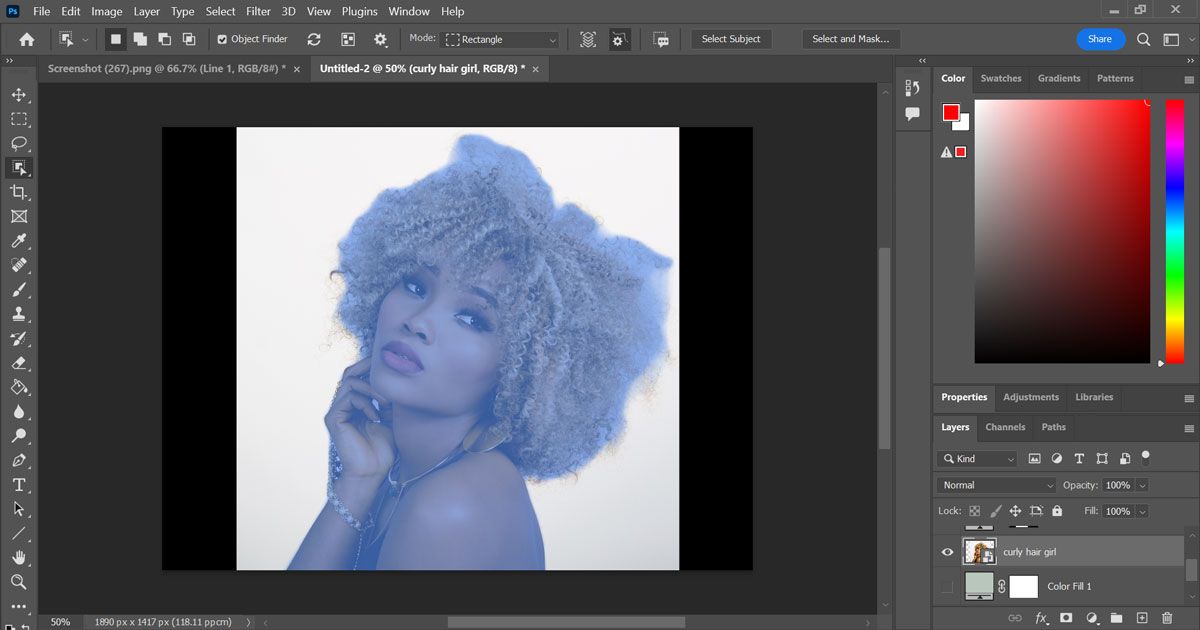This screenshot has width=1200, height=630.
Task: Open the tool preset picker arrow
Action: point(85,39)
